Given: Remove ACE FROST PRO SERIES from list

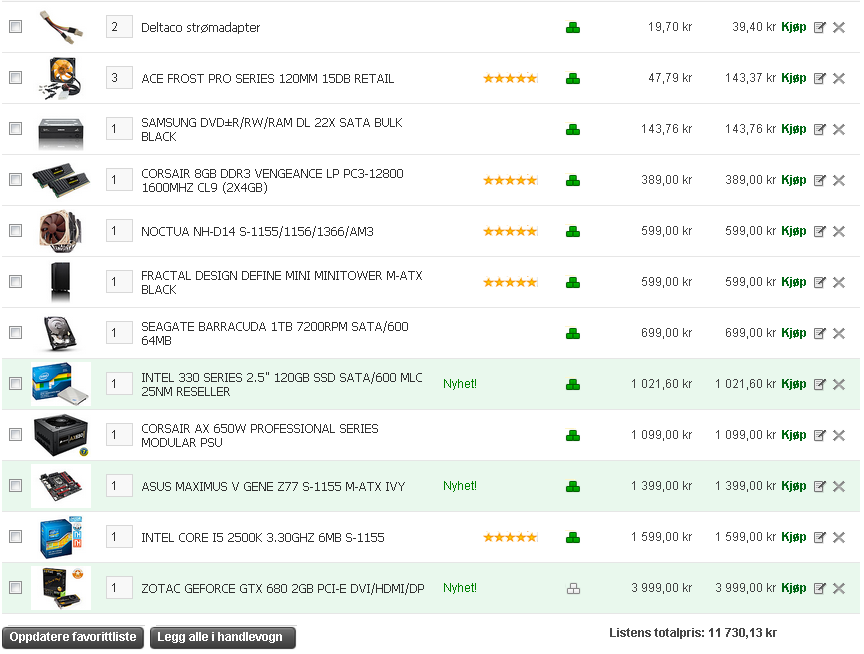Looking at the screenshot, I should tap(839, 78).
